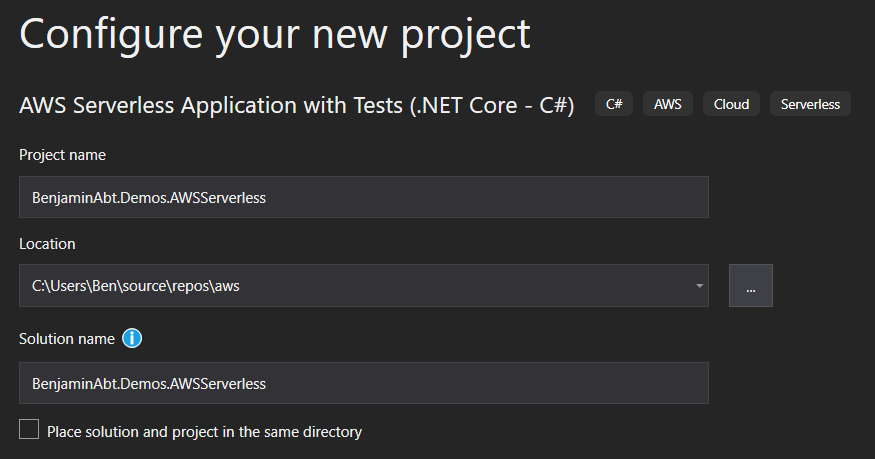Click the Place solution and project label text
875x459 pixels.
204,432
